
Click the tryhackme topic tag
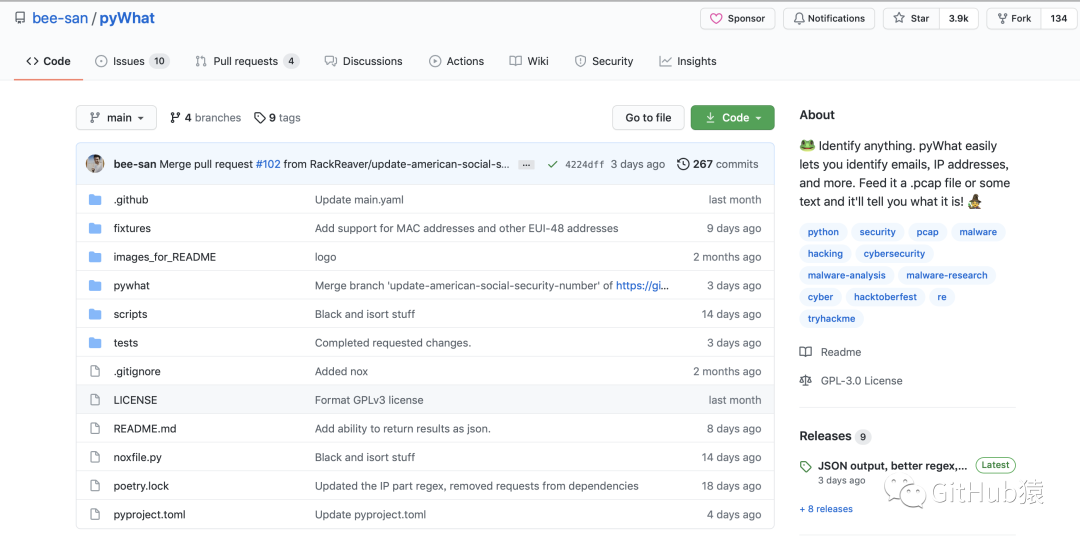coord(831,318)
